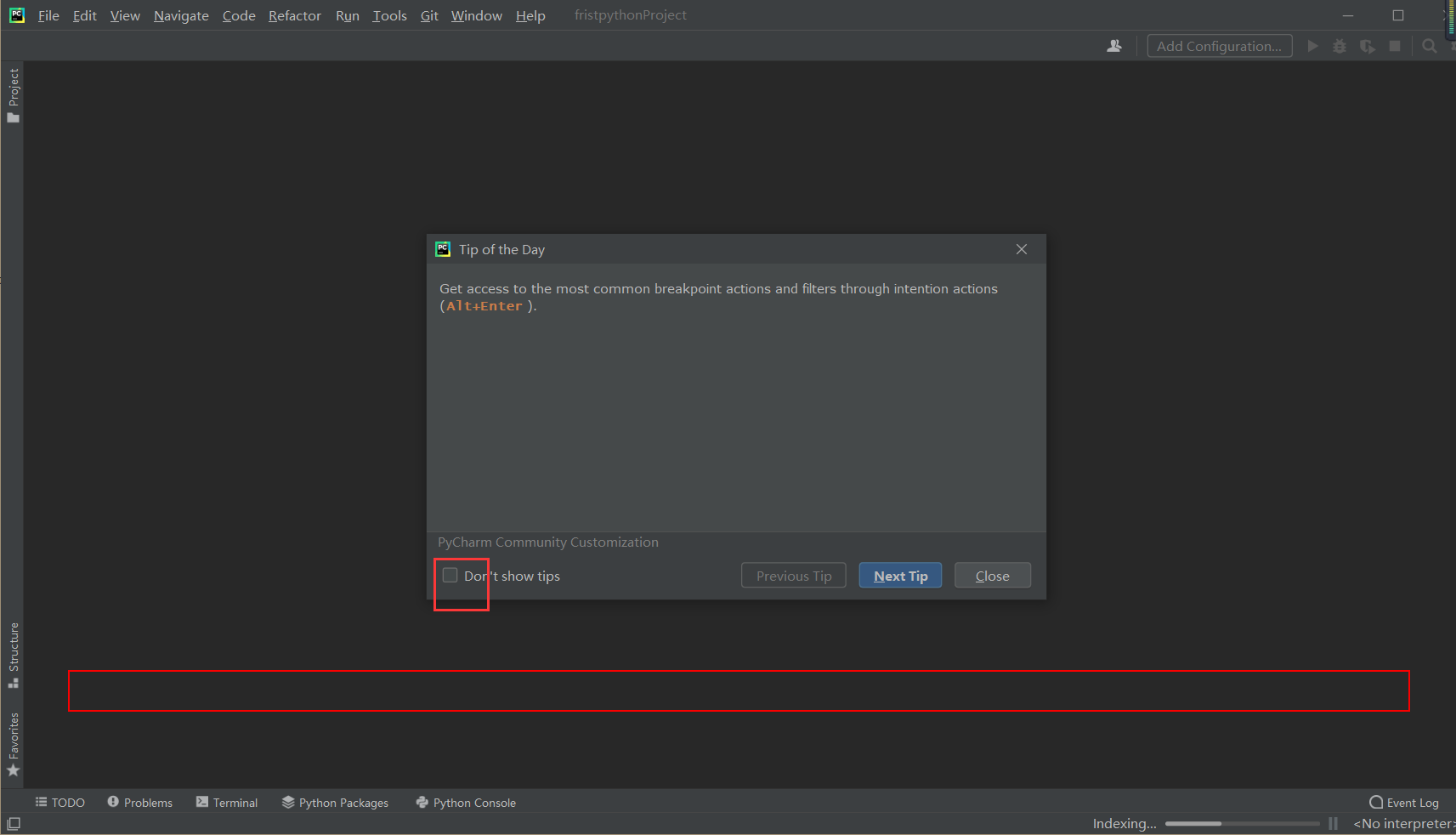Click the Stop square icon
Image resolution: width=1456 pixels, height=835 pixels.
point(1395,46)
